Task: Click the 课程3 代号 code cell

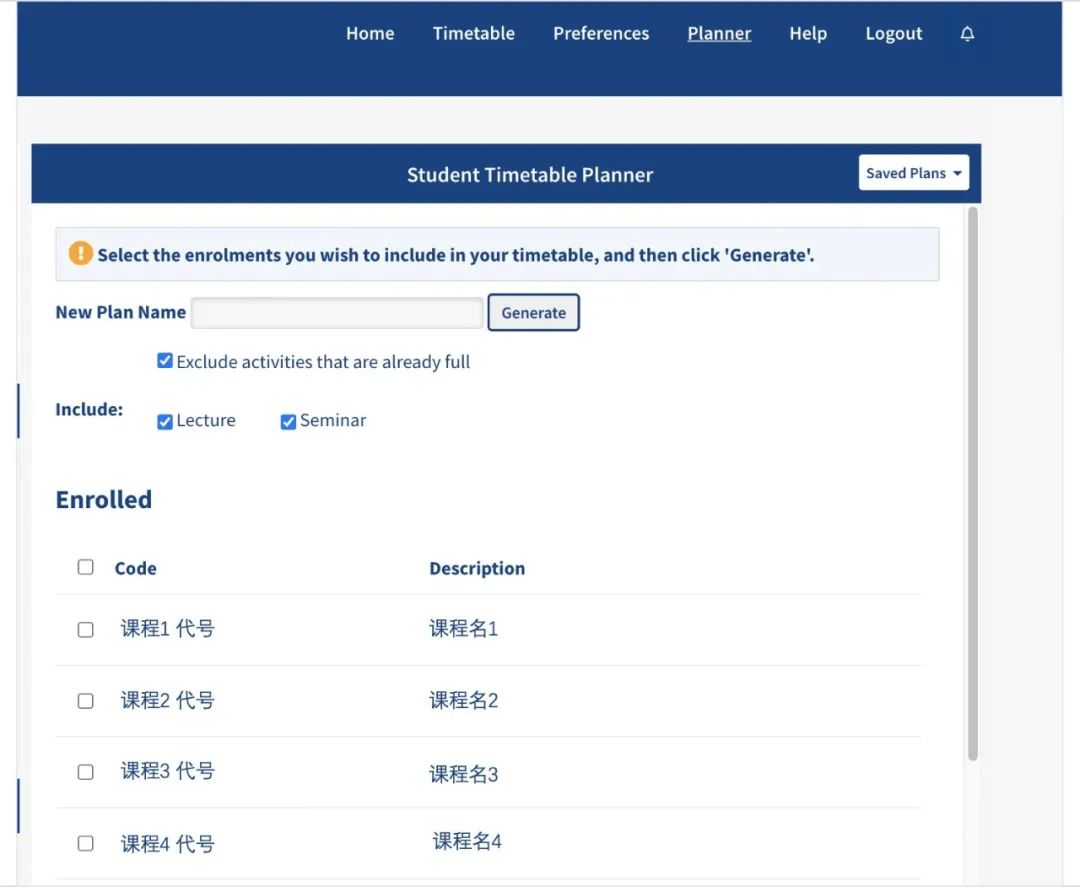Action: 167,771
